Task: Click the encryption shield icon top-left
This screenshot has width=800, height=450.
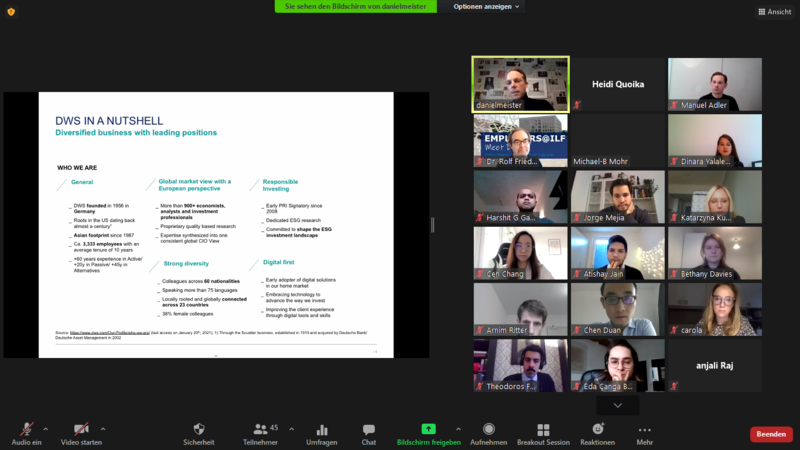Action: (11, 12)
